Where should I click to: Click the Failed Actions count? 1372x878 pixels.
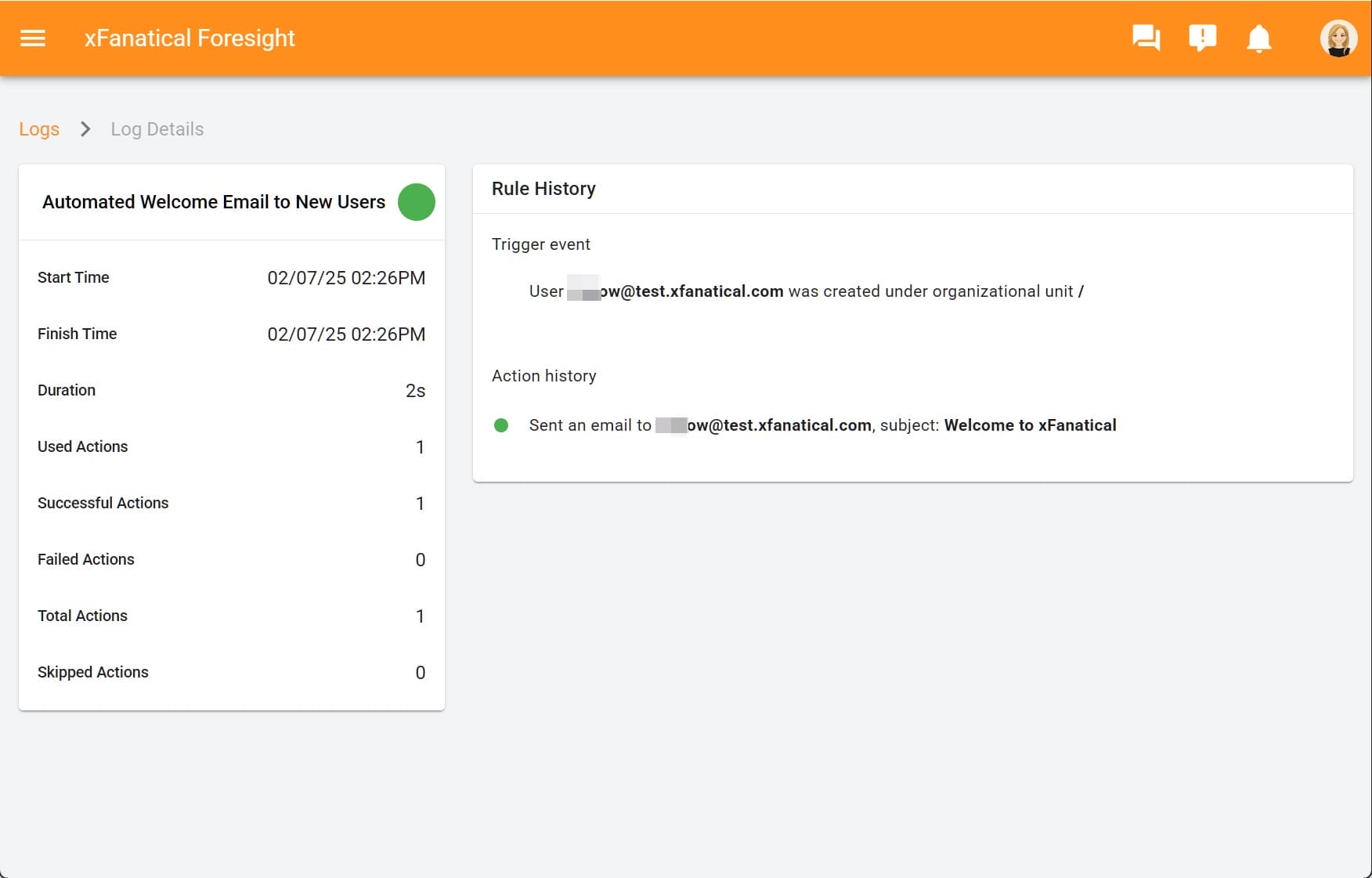[x=420, y=560]
